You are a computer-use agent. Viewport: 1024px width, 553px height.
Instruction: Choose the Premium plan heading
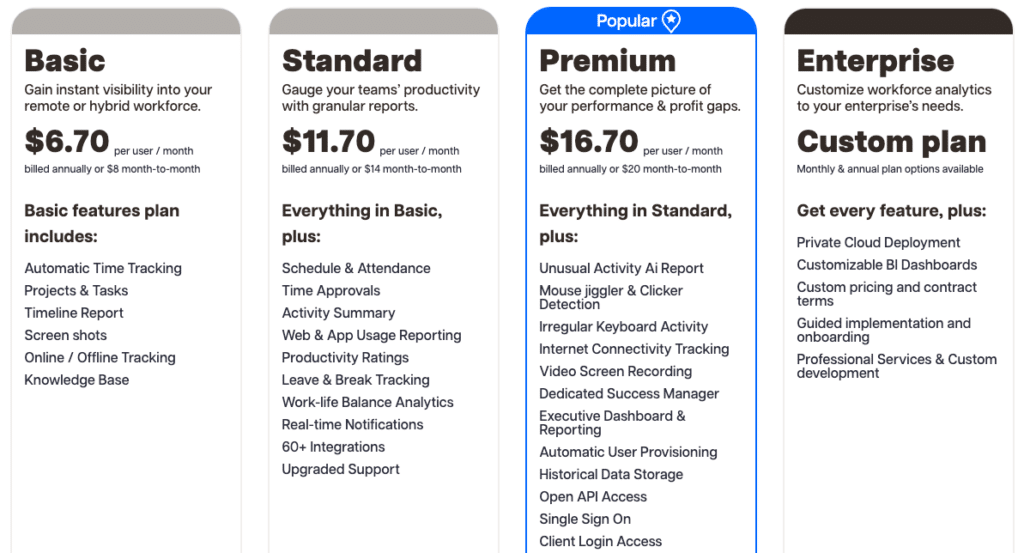(x=607, y=61)
